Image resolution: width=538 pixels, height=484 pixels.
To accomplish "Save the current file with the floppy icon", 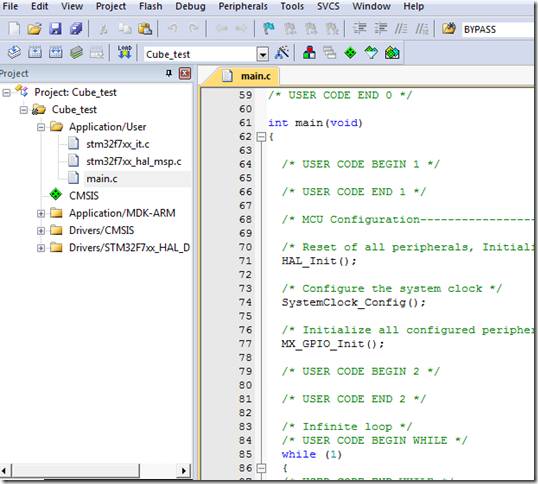I will pos(55,29).
